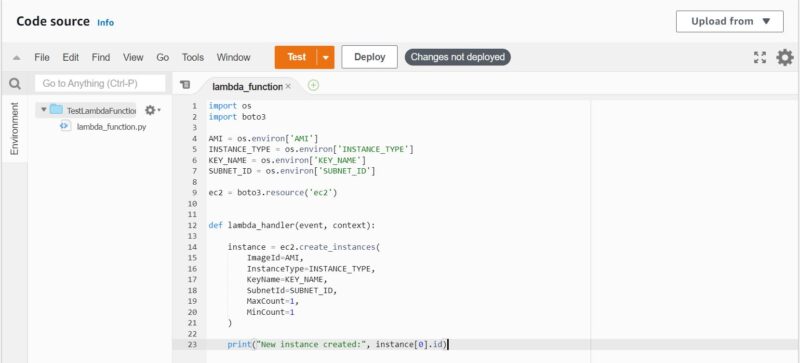The width and height of the screenshot is (800, 363).
Task: Click 'ImageId=AMI,' code line
Action: tap(274, 257)
